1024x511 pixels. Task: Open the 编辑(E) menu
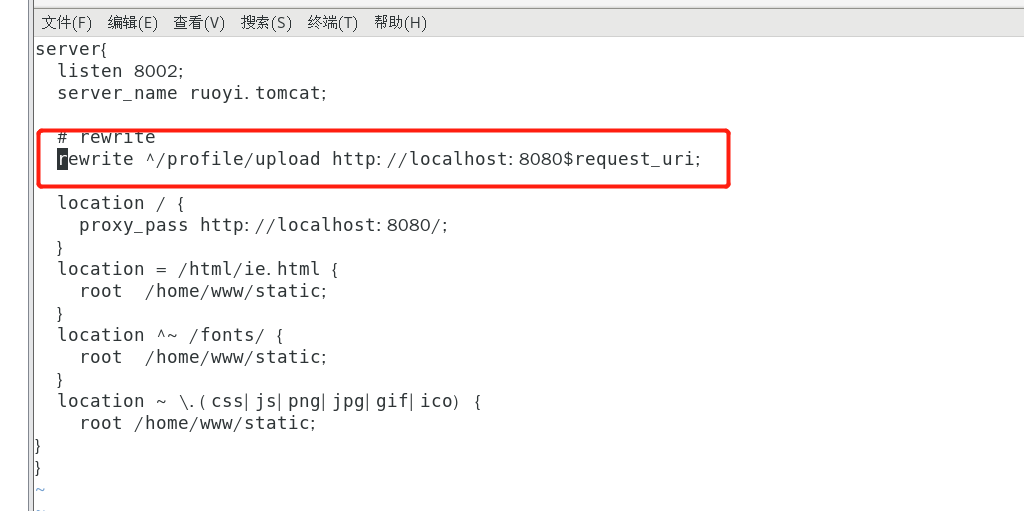tap(133, 23)
